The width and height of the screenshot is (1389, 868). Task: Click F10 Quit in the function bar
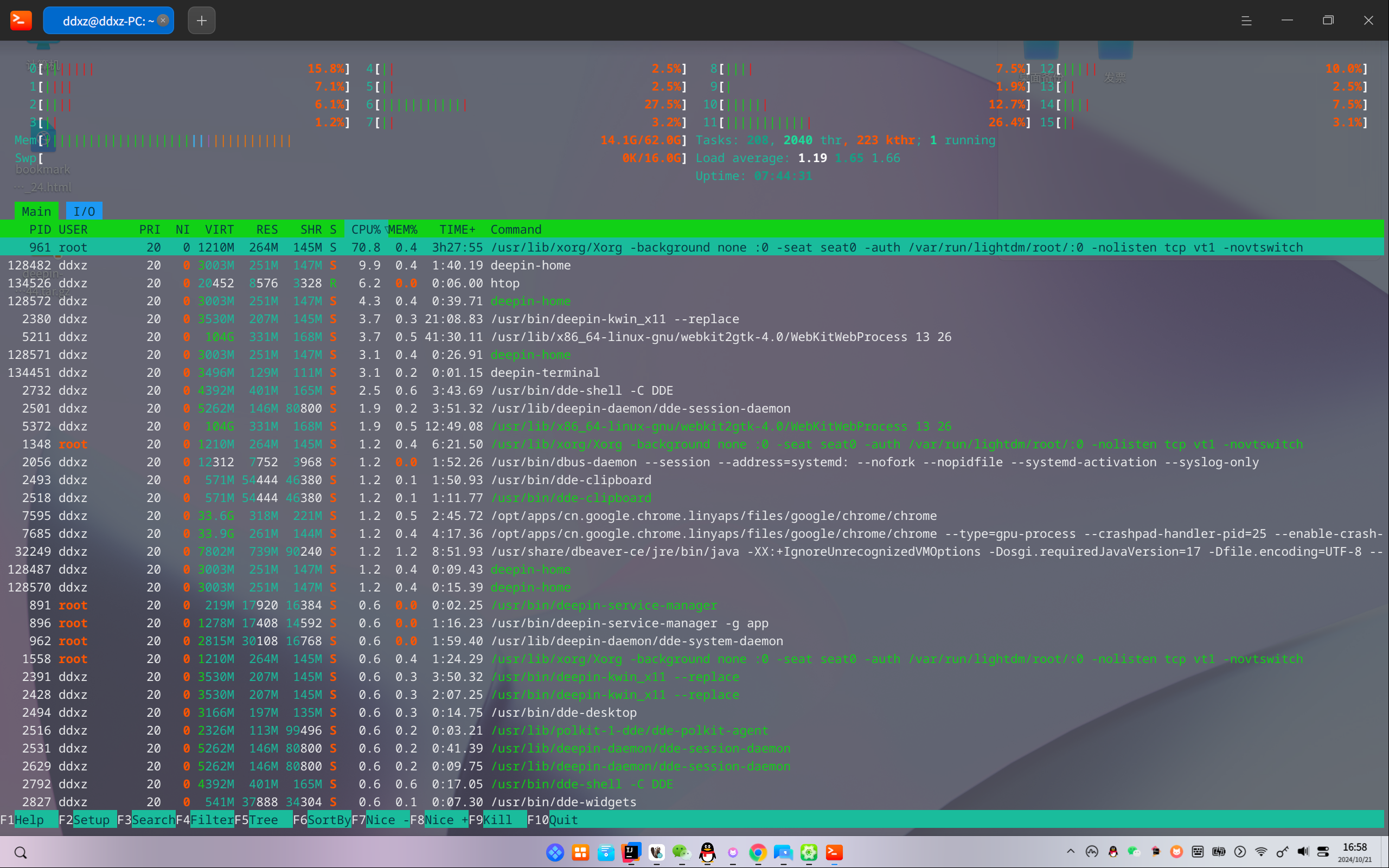click(x=552, y=819)
